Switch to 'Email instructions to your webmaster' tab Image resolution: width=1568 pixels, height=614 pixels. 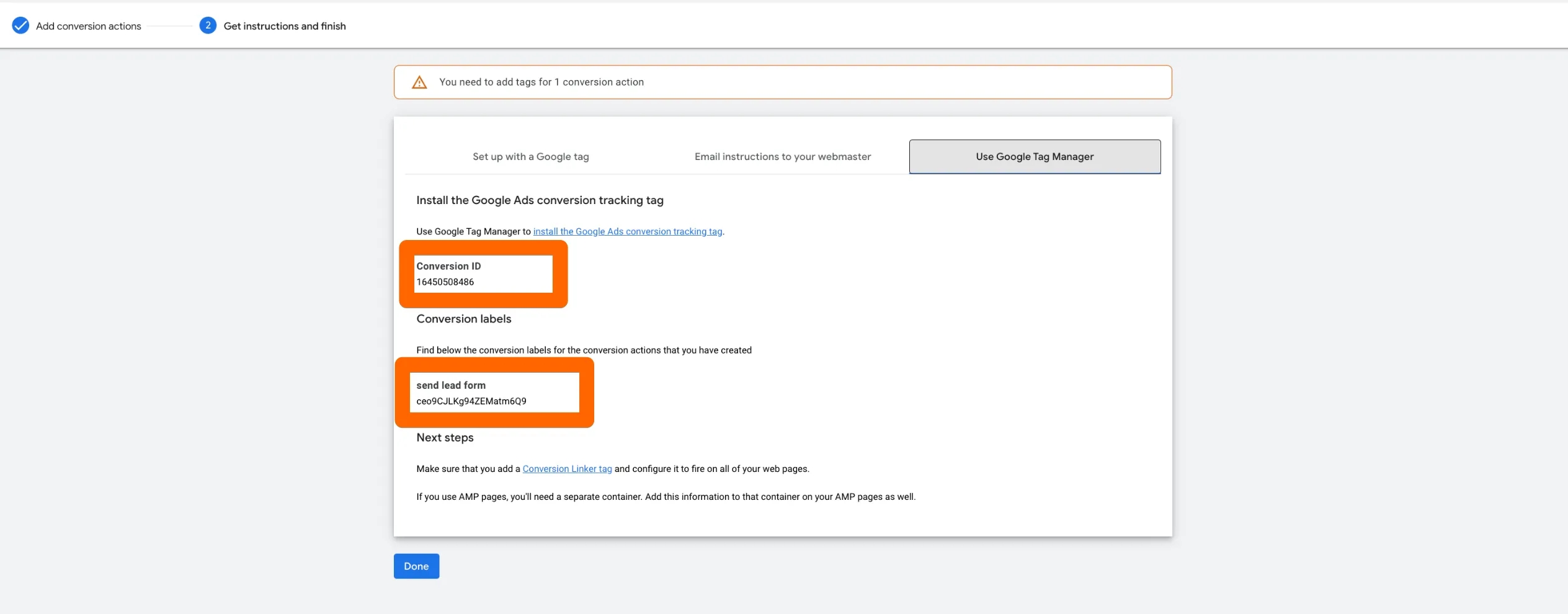click(x=783, y=157)
